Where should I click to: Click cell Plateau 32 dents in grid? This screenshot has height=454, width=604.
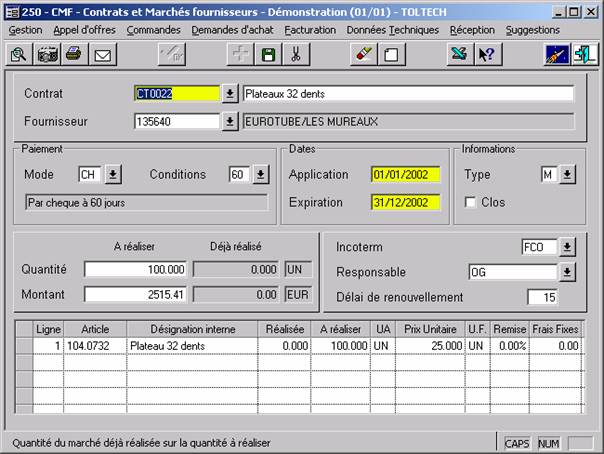(192, 346)
